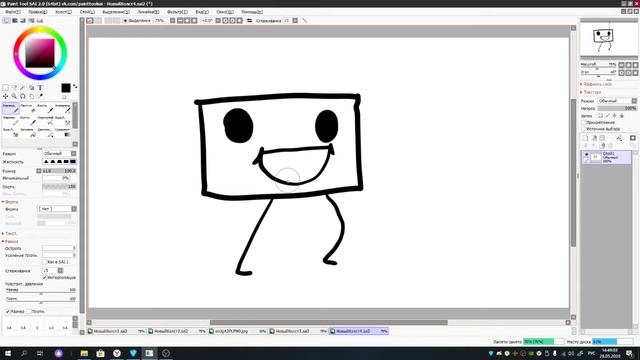Select the rectangular selection tool

pos(5,88)
